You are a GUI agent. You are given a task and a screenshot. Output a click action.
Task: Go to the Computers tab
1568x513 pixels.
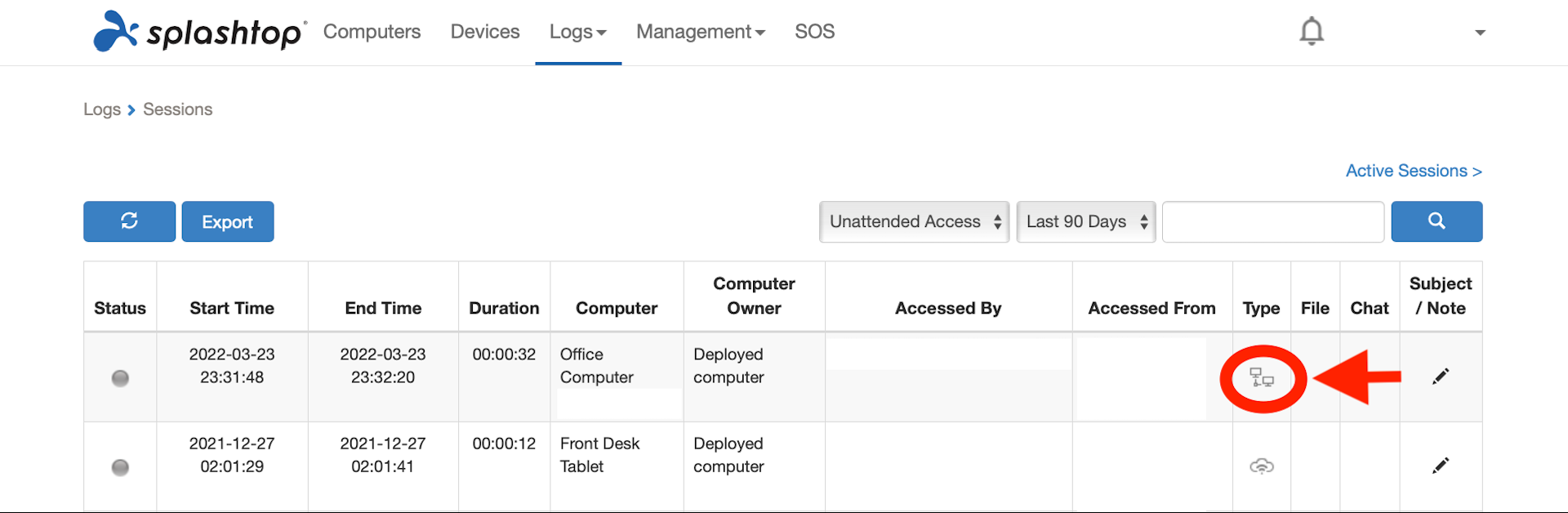pos(372,32)
